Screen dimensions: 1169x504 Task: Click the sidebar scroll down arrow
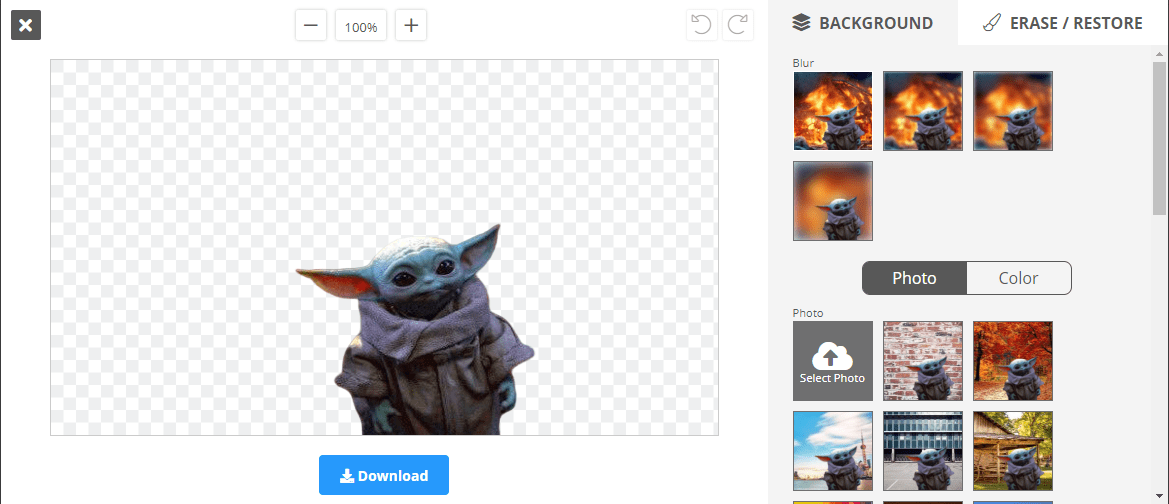[1160, 495]
